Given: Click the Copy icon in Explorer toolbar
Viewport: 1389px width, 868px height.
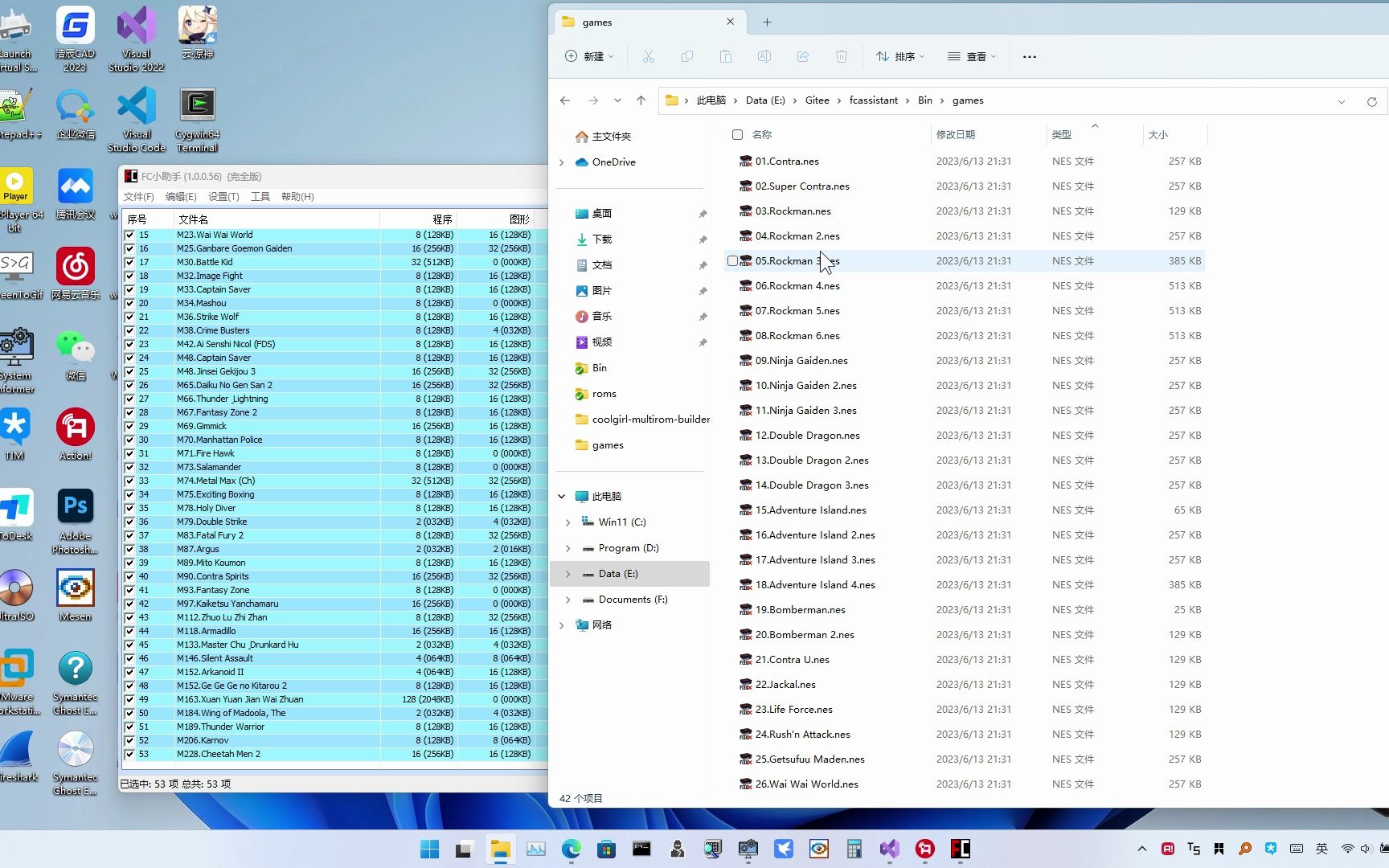Looking at the screenshot, I should pyautogui.click(x=686, y=56).
